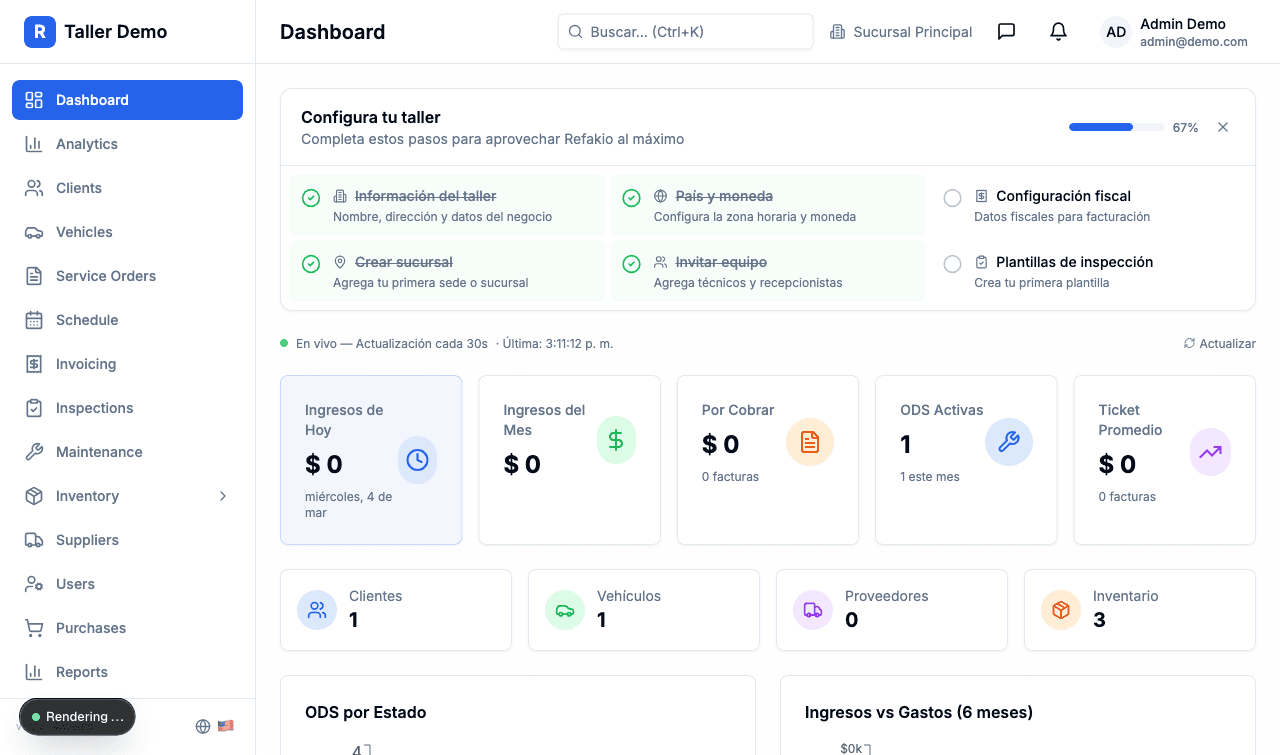Viewport: 1280px width, 755px height.
Task: Check the Plantillas de inspección step circle
Action: 952,264
